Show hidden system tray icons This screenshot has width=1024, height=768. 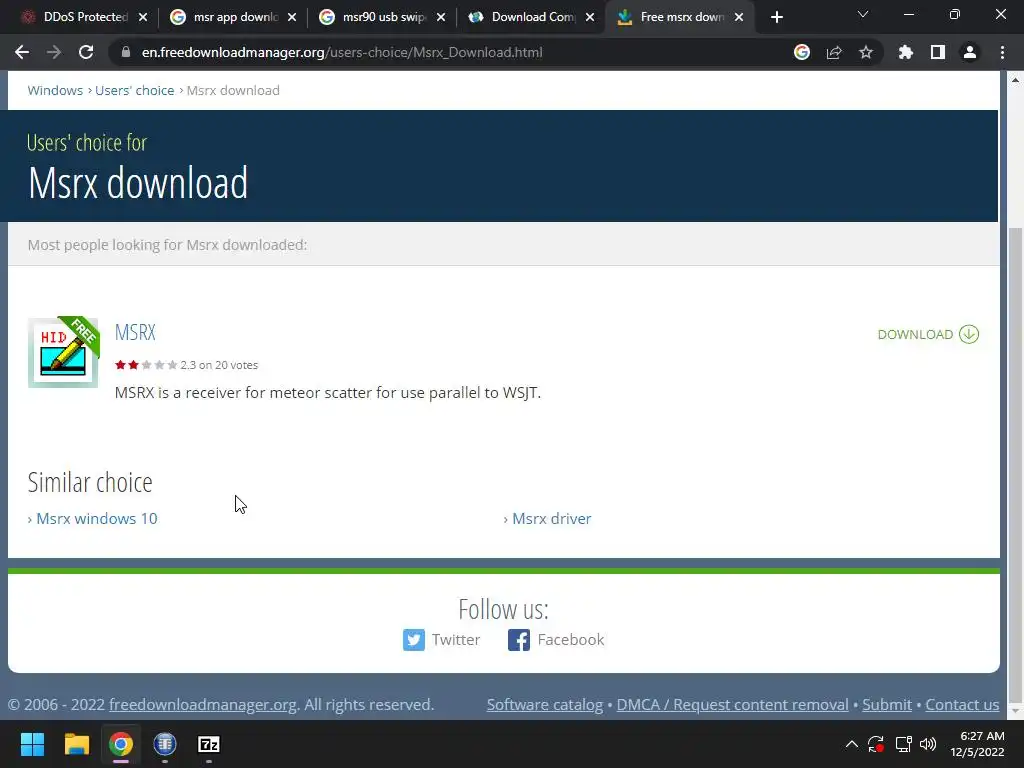pyautogui.click(x=852, y=744)
